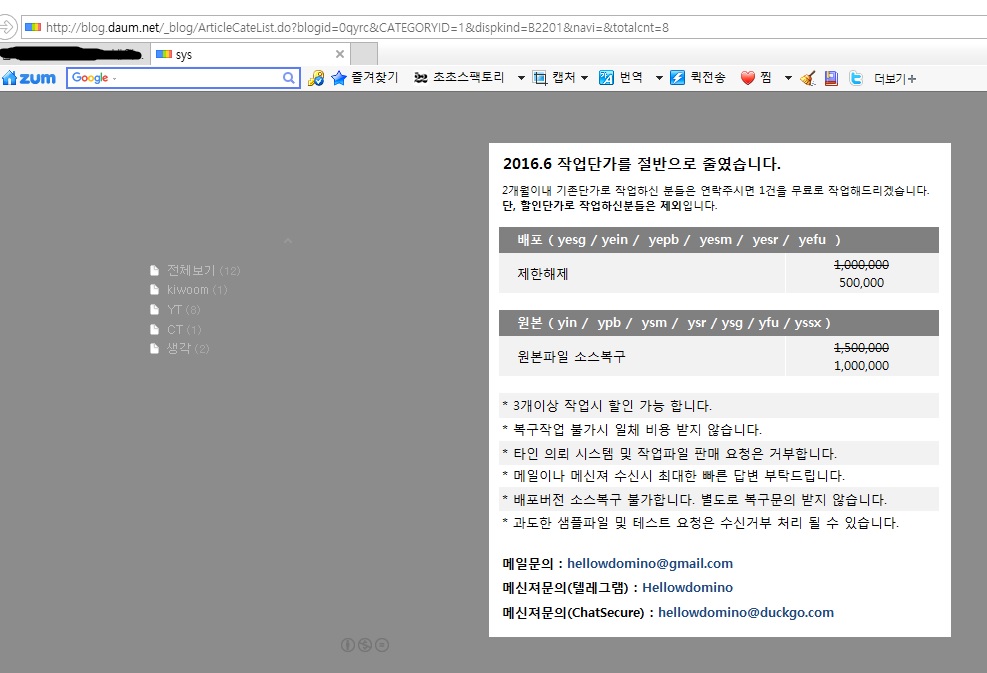Screen dimensions: 987x673
Task: Expand the 번역 dropdown arrow
Action: tap(659, 78)
